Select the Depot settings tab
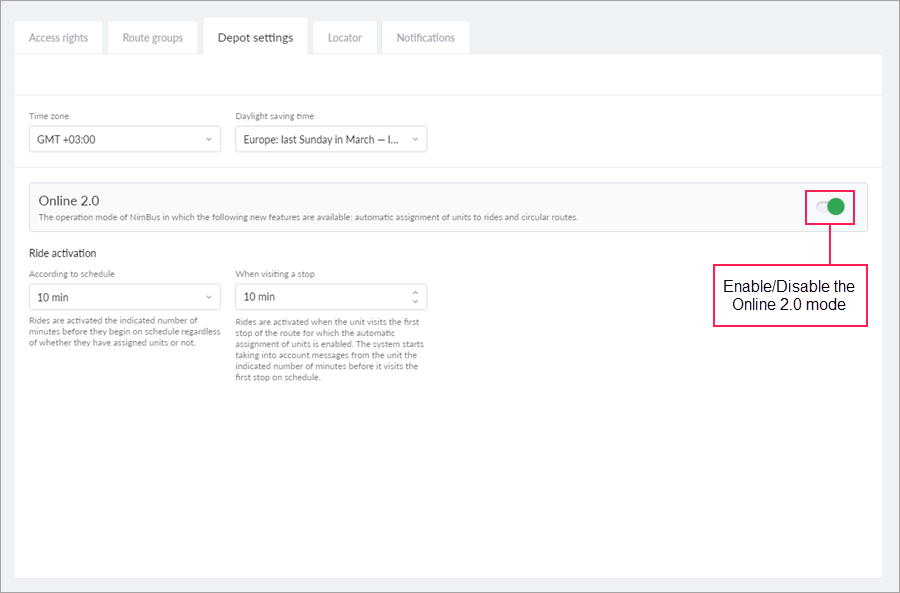Screen dimensions: 900x593 tap(255, 38)
